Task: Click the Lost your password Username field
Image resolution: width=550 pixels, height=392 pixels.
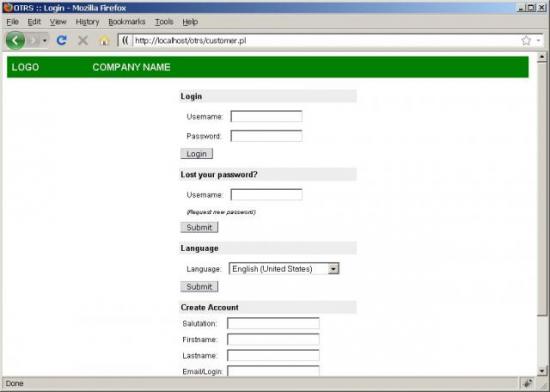Action: tap(266, 195)
